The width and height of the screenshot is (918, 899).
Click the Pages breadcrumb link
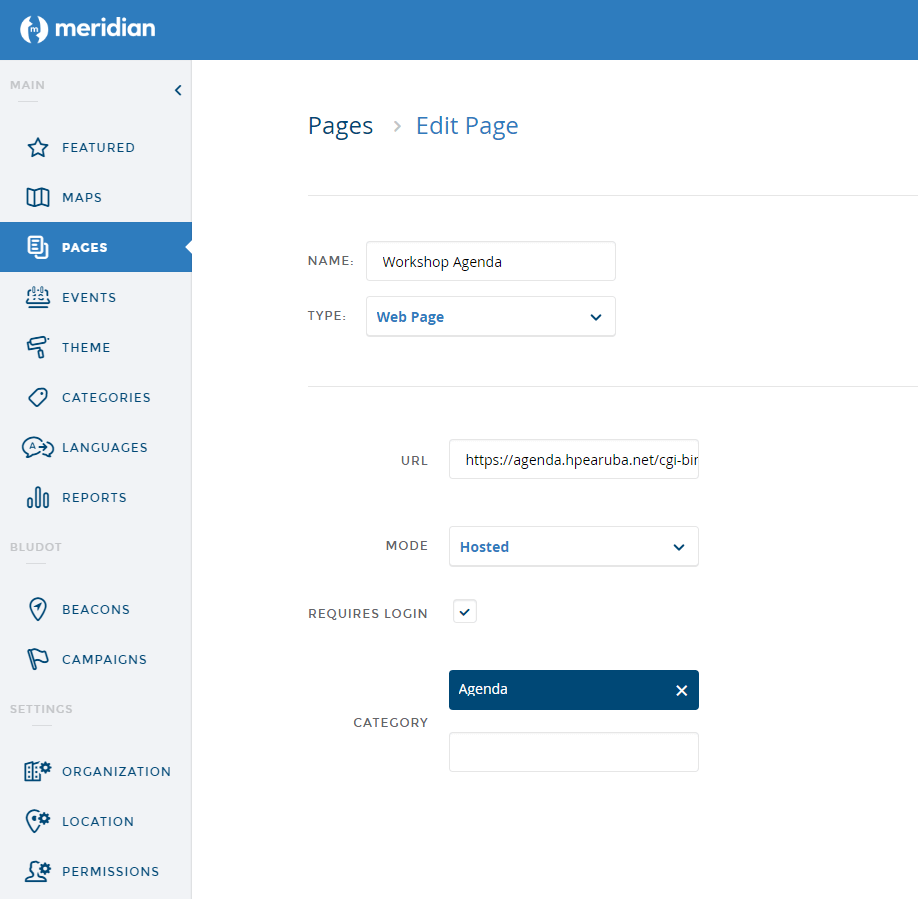(340, 126)
